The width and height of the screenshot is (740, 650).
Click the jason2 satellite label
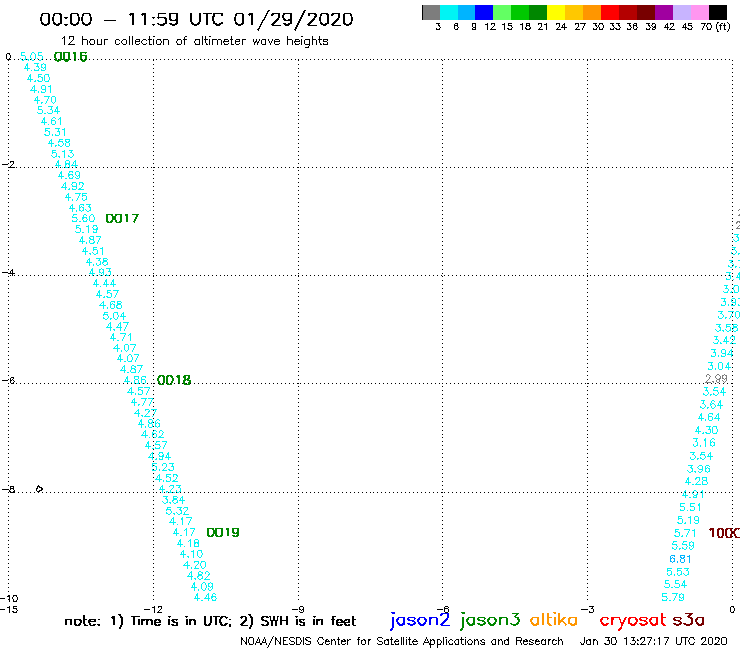tap(420, 620)
